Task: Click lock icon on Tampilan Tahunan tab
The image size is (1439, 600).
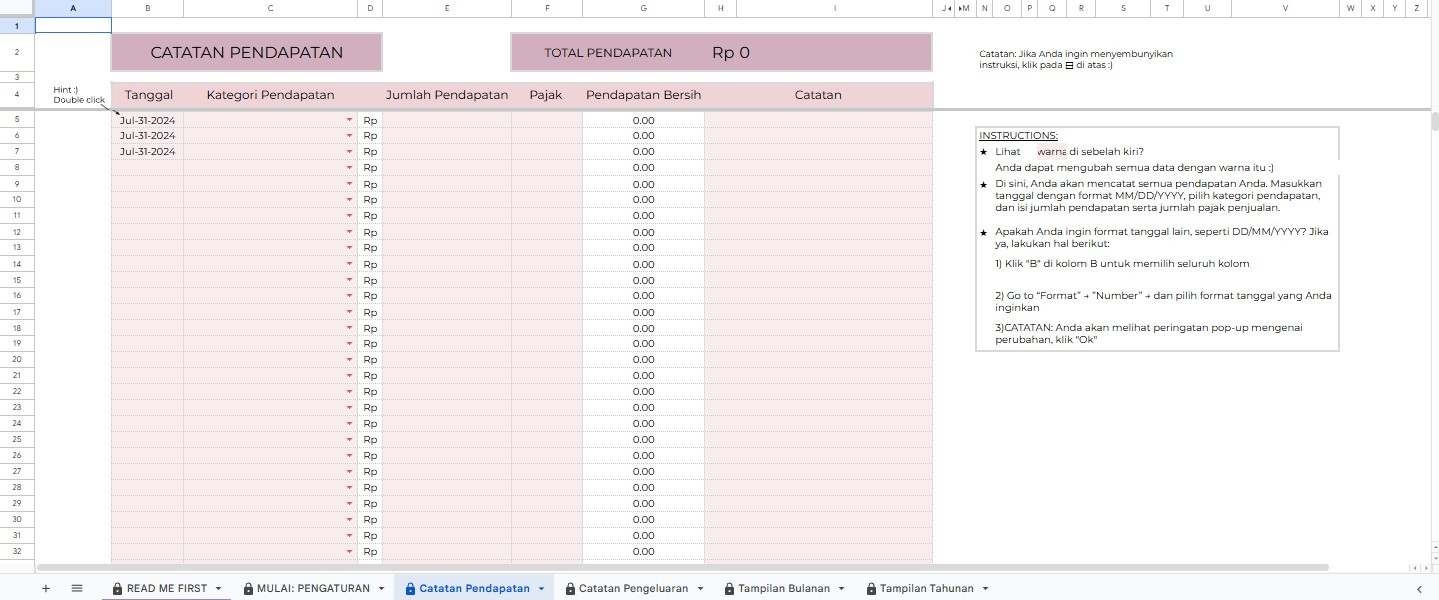Action: coord(871,589)
